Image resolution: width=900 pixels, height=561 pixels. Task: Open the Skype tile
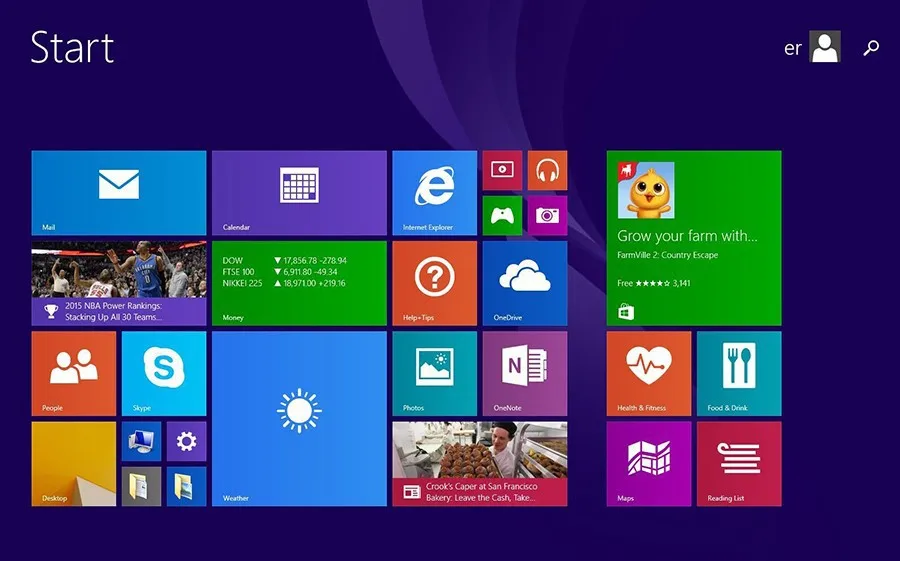[x=163, y=373]
